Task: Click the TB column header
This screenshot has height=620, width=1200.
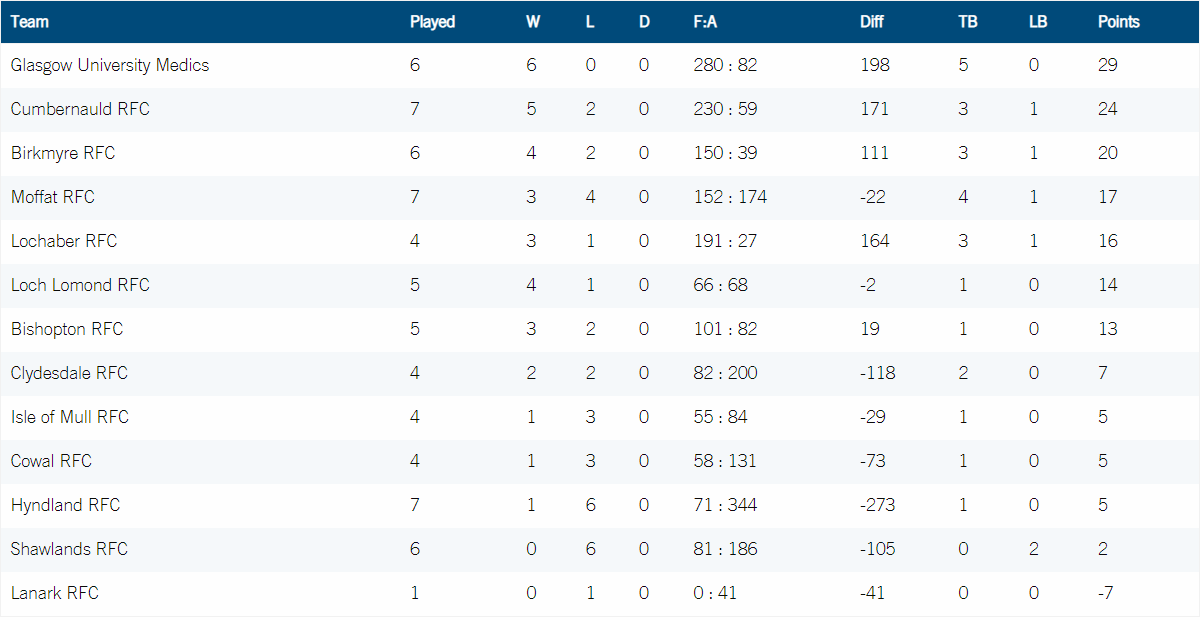Action: coord(967,21)
